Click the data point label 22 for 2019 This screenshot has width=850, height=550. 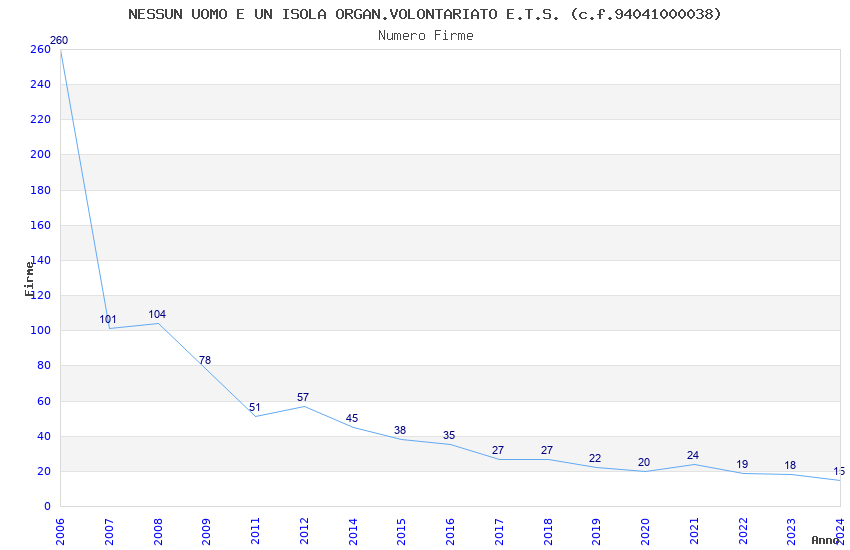[595, 458]
